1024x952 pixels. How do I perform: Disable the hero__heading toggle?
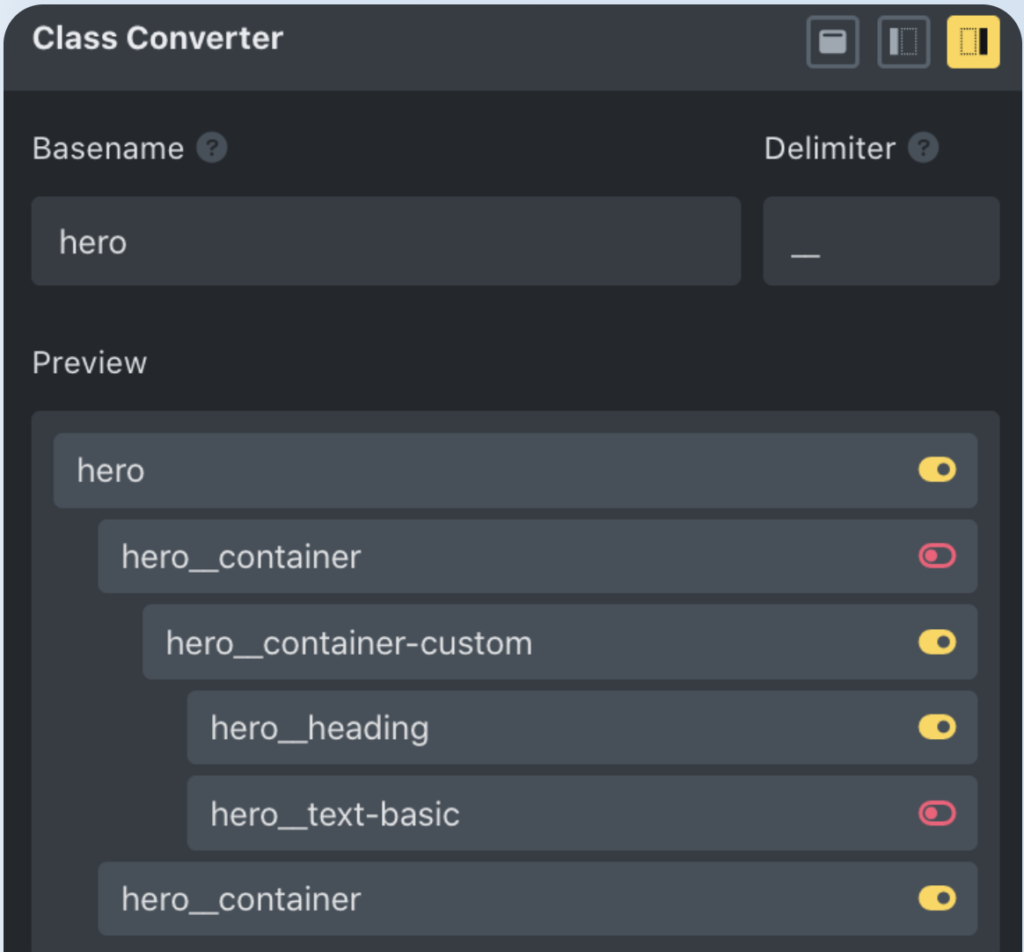[937, 727]
